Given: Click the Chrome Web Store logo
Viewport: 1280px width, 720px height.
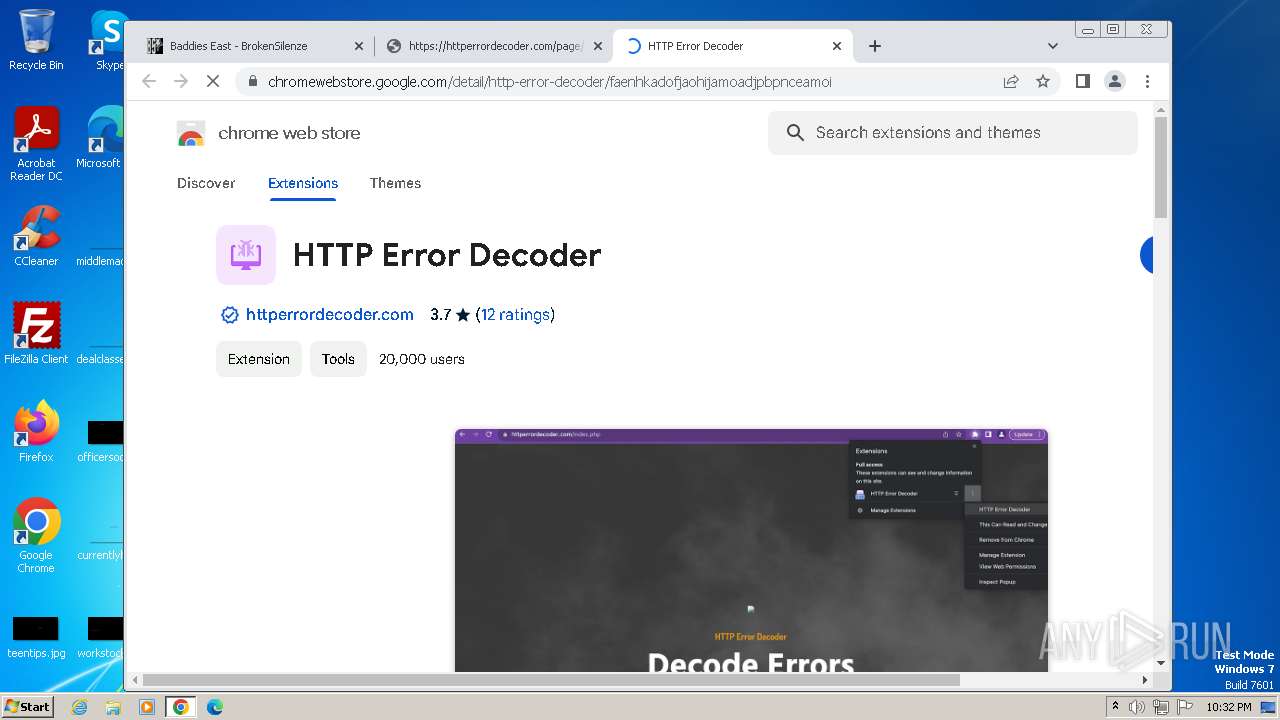Looking at the screenshot, I should [191, 133].
